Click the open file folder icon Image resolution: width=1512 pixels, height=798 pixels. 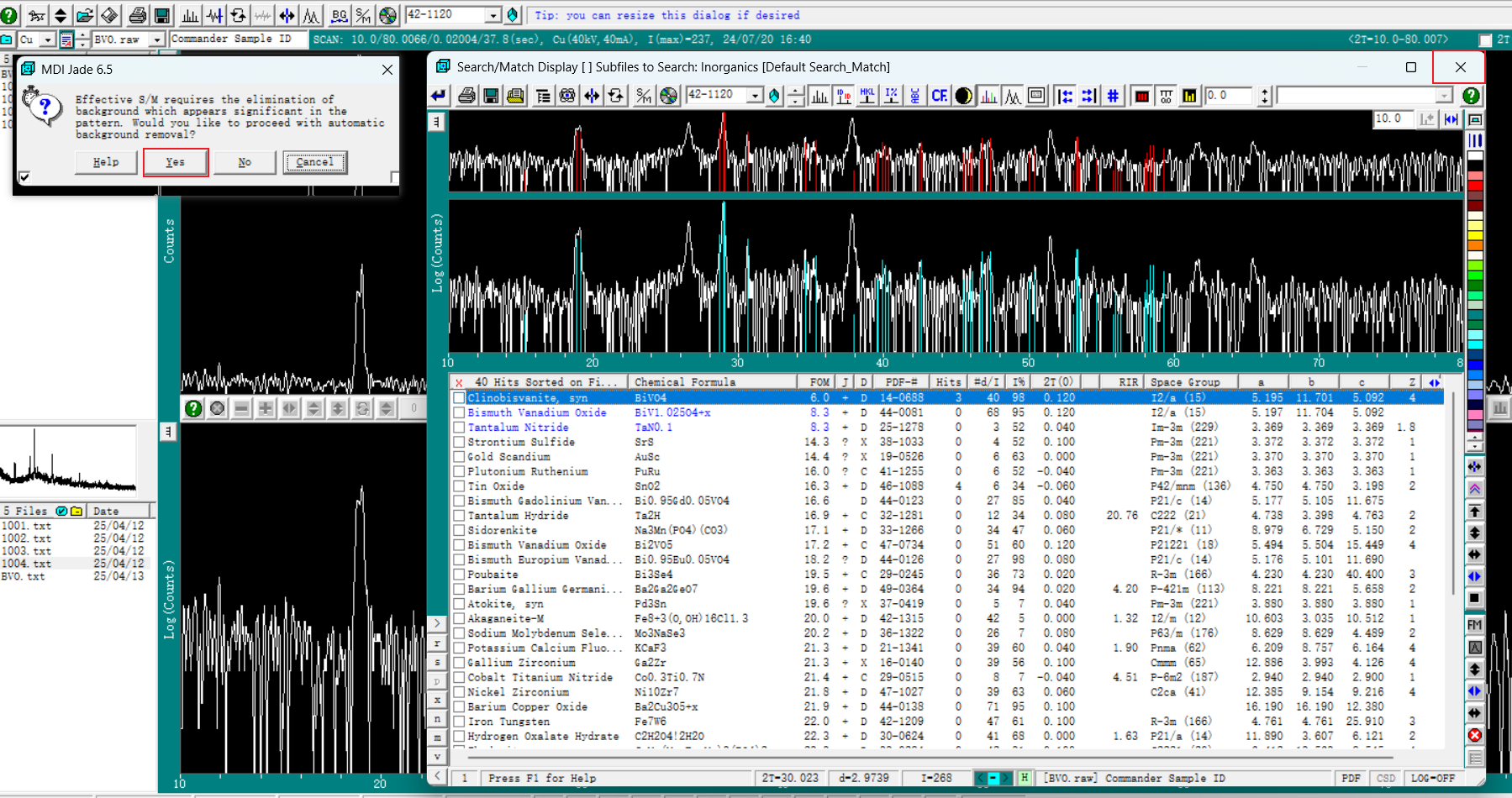pos(85,15)
